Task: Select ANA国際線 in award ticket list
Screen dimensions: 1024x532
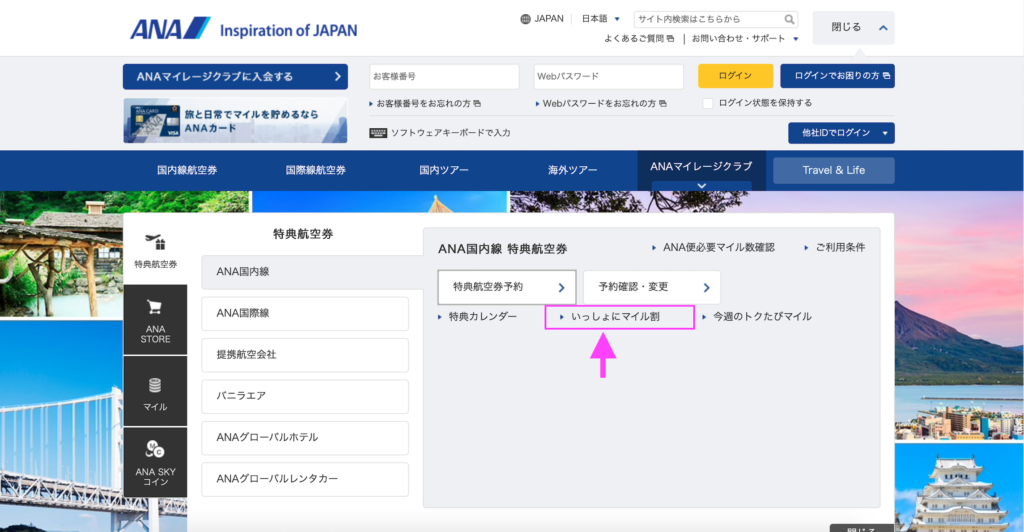Action: click(x=305, y=313)
